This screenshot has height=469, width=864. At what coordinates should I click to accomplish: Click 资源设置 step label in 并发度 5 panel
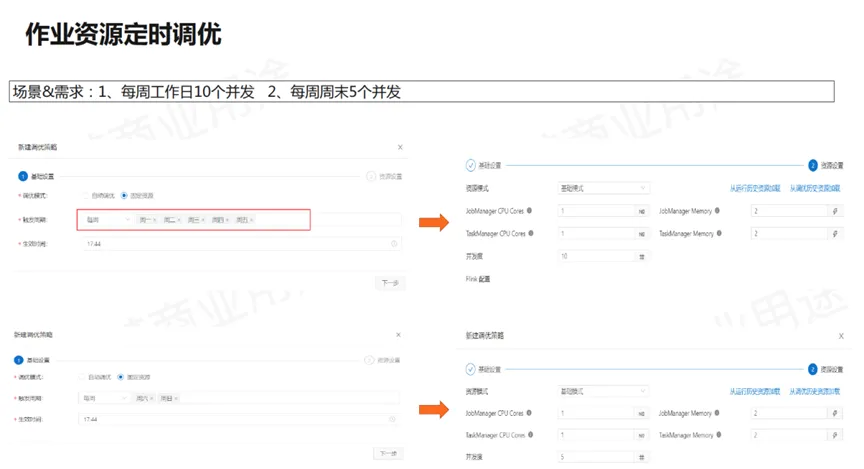coord(832,369)
